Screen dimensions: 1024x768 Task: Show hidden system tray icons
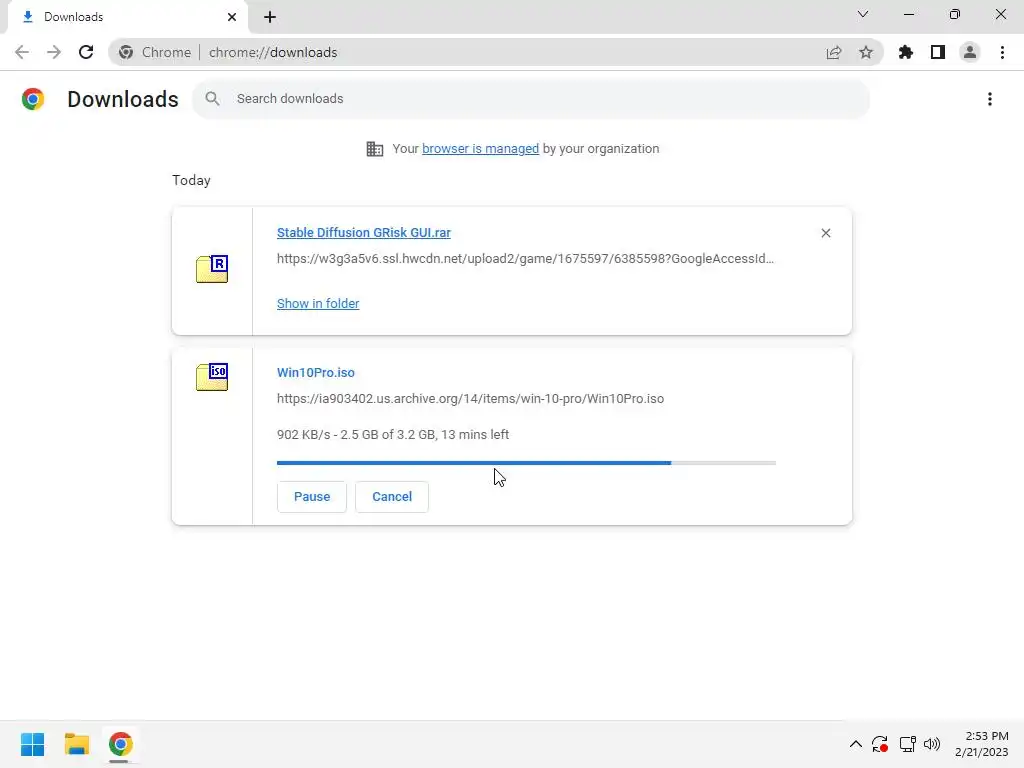(856, 744)
